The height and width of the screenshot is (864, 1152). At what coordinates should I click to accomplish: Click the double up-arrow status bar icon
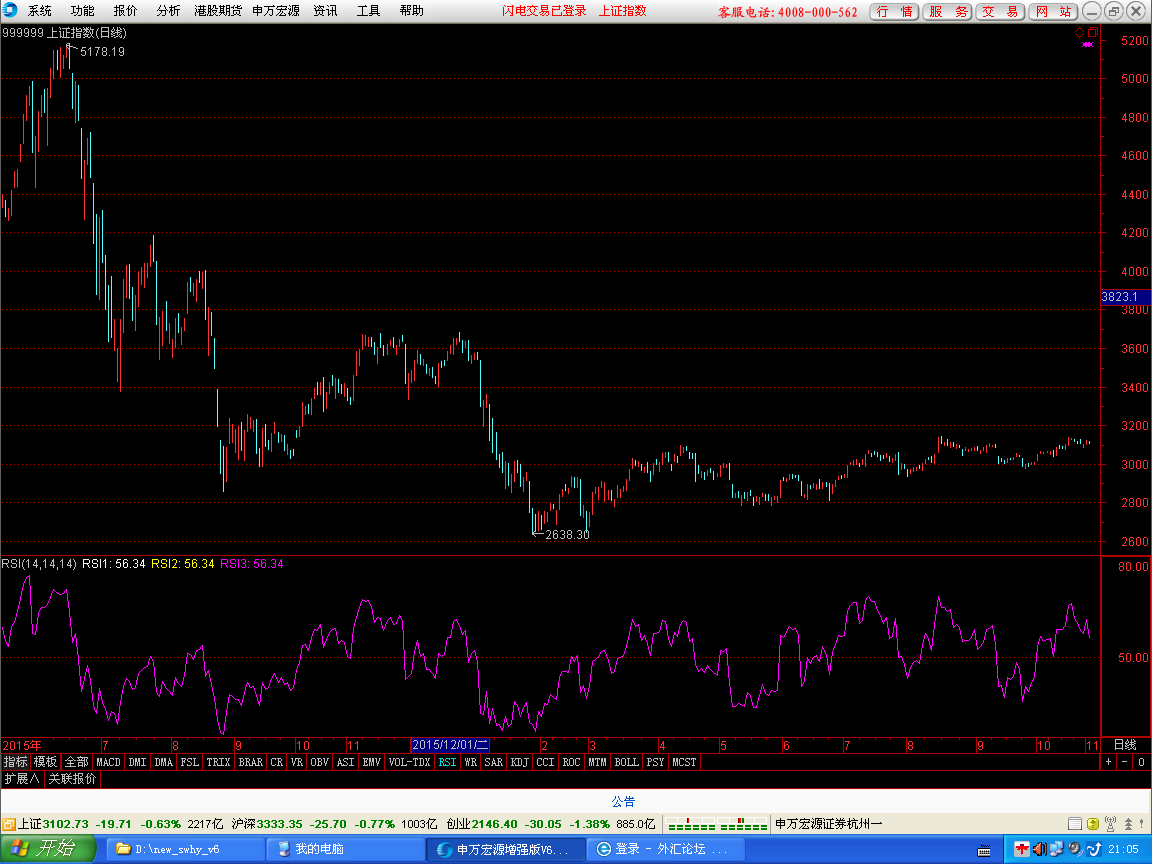coord(1128,824)
